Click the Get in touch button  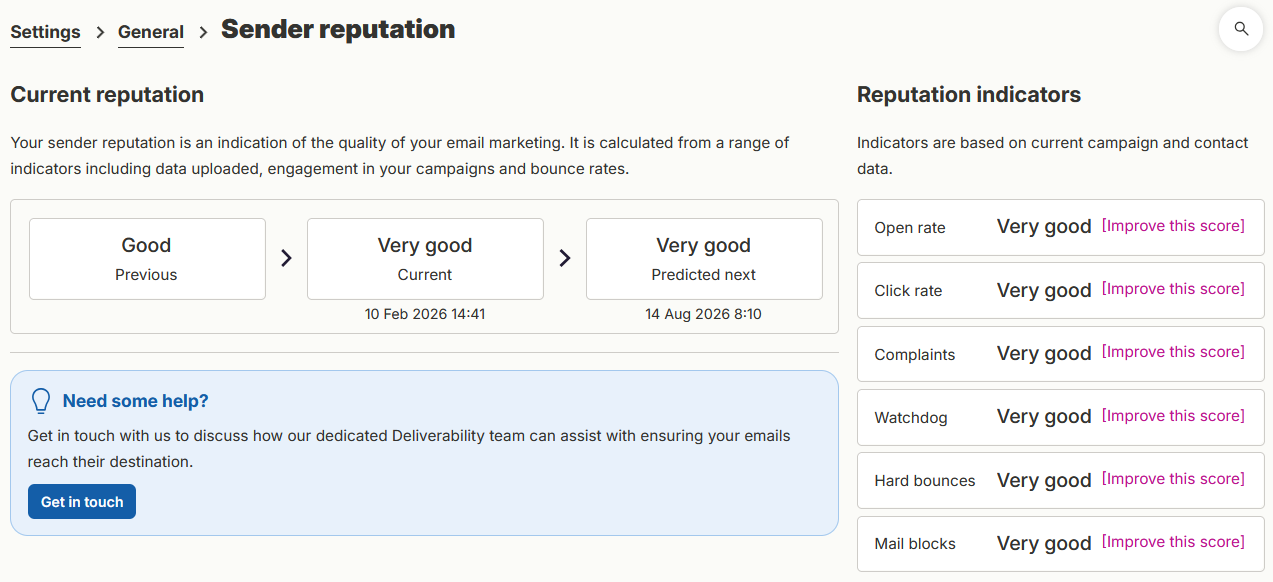pyautogui.click(x=82, y=502)
